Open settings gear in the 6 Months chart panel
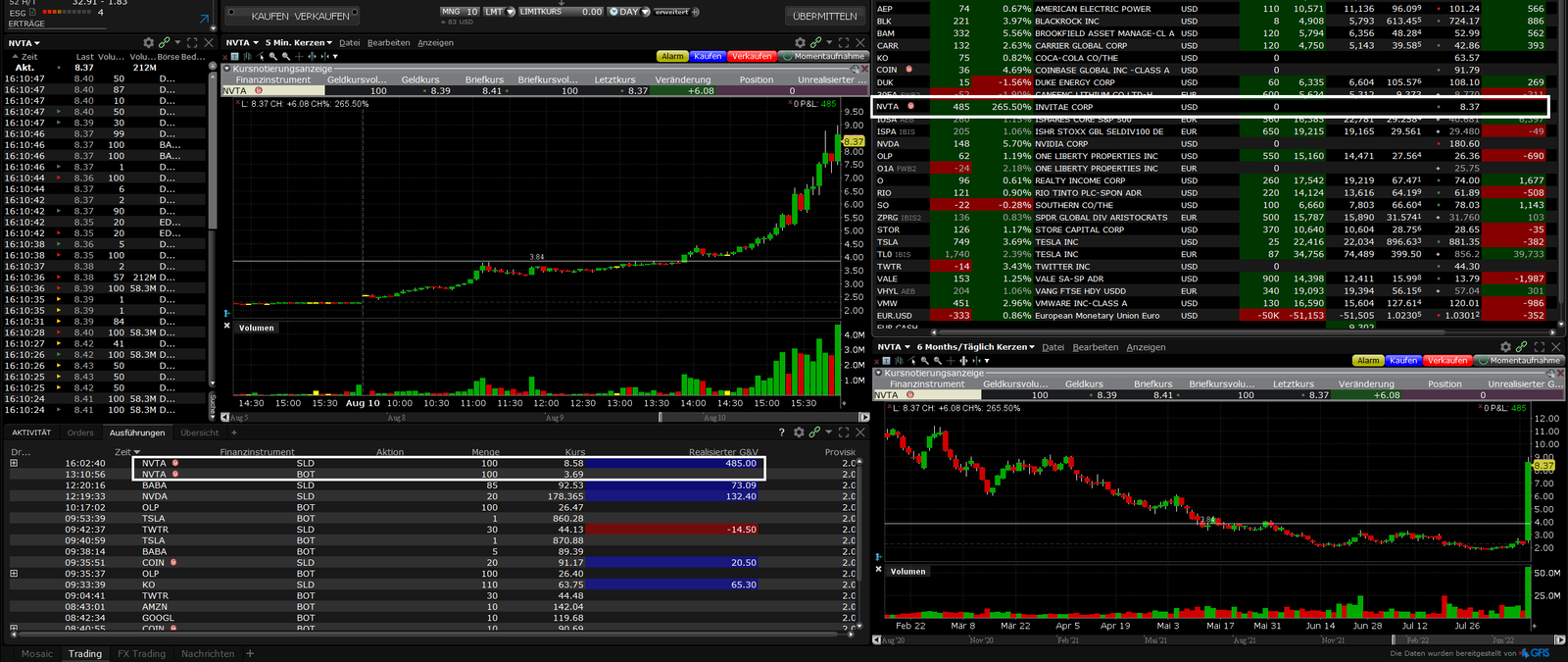Viewport: 1568px width, 662px height. [x=1506, y=347]
